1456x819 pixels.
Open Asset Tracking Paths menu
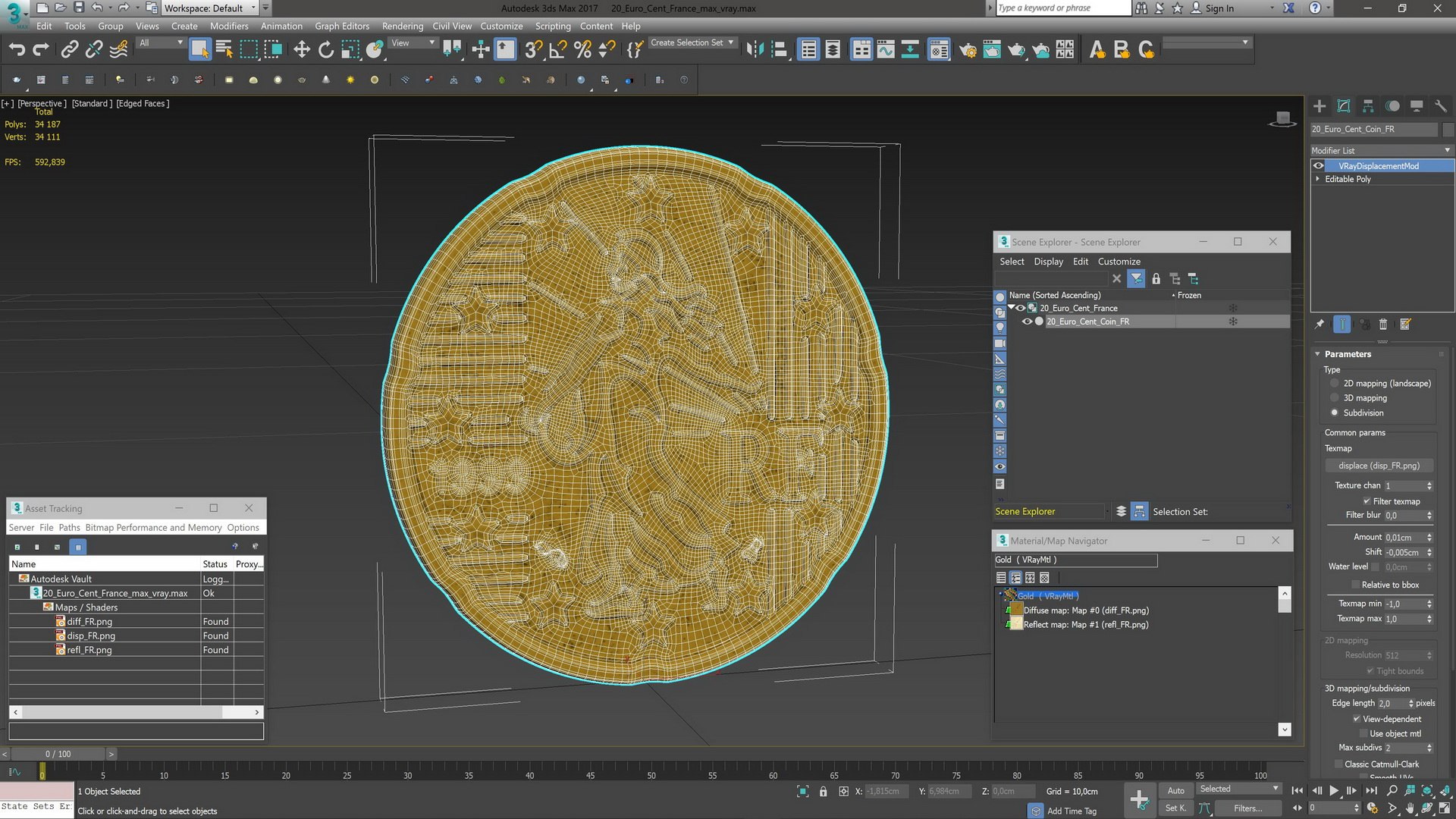pos(69,528)
